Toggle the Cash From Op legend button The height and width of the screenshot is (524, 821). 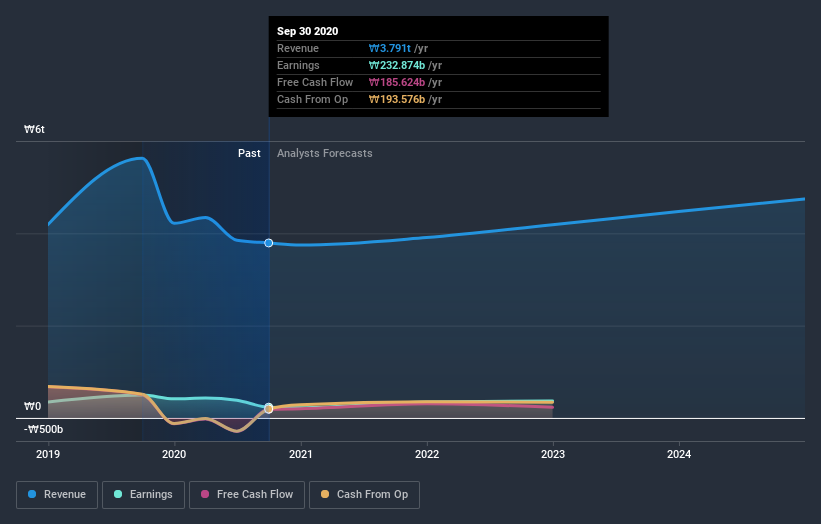point(364,495)
